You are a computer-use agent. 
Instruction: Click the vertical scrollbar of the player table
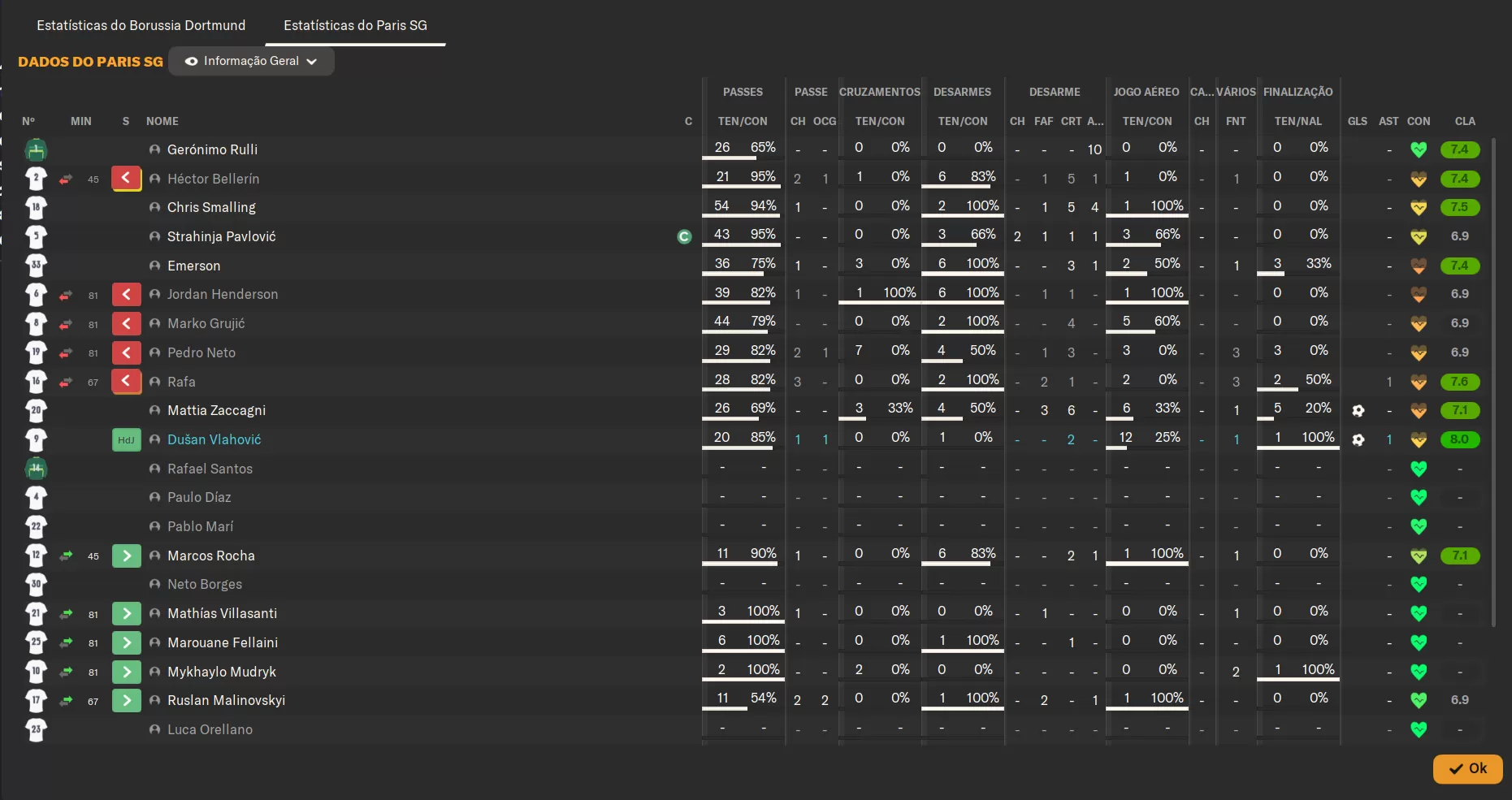pos(1493,382)
